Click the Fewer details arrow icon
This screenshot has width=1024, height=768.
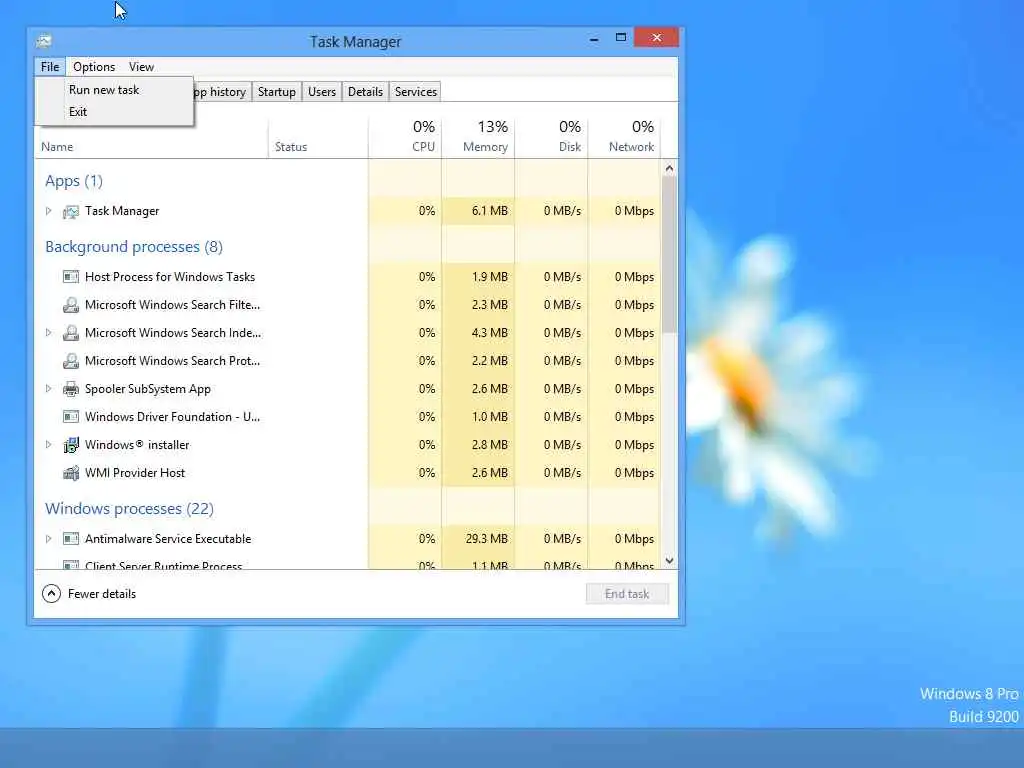tap(52, 594)
